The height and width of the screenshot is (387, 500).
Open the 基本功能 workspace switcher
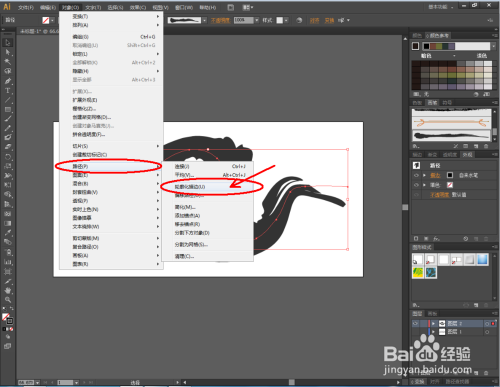[x=441, y=7]
